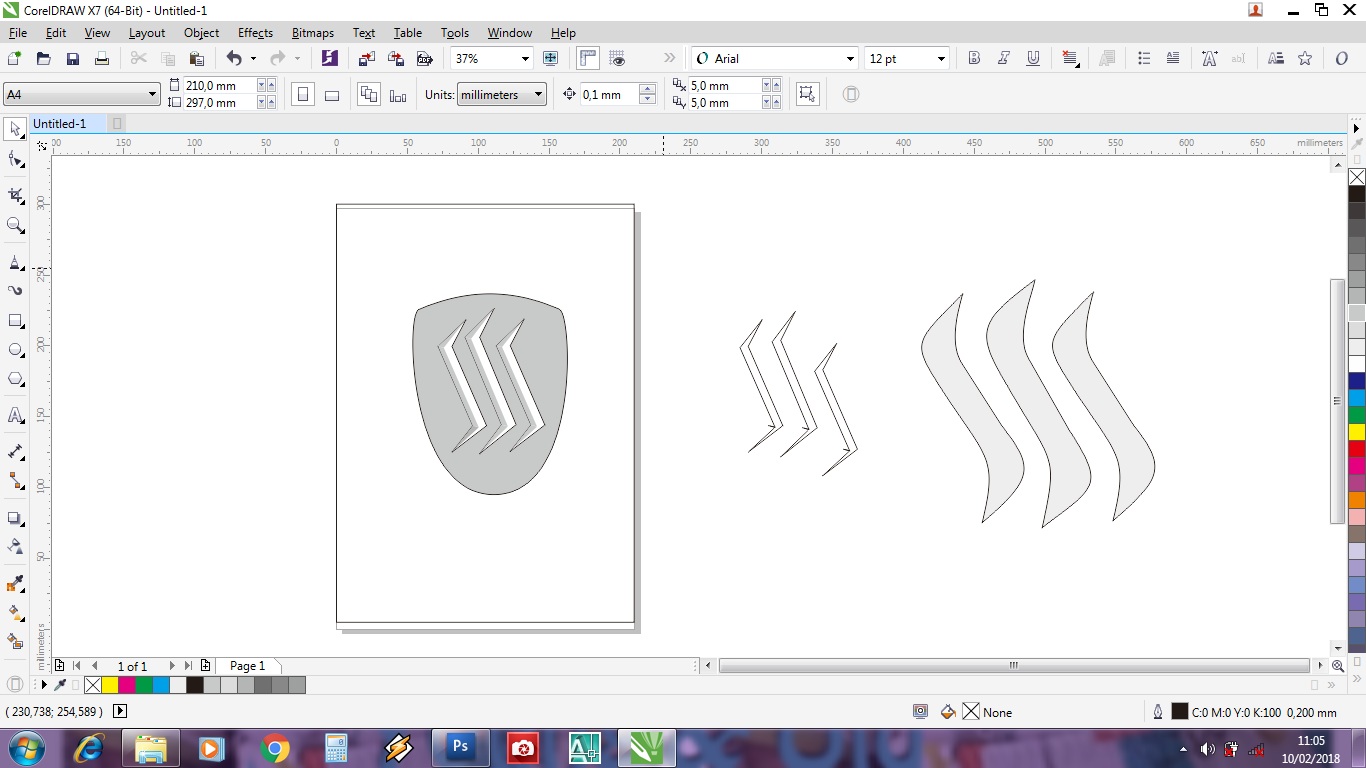This screenshot has height=768, width=1366.
Task: Open the Object menu
Action: click(x=201, y=33)
